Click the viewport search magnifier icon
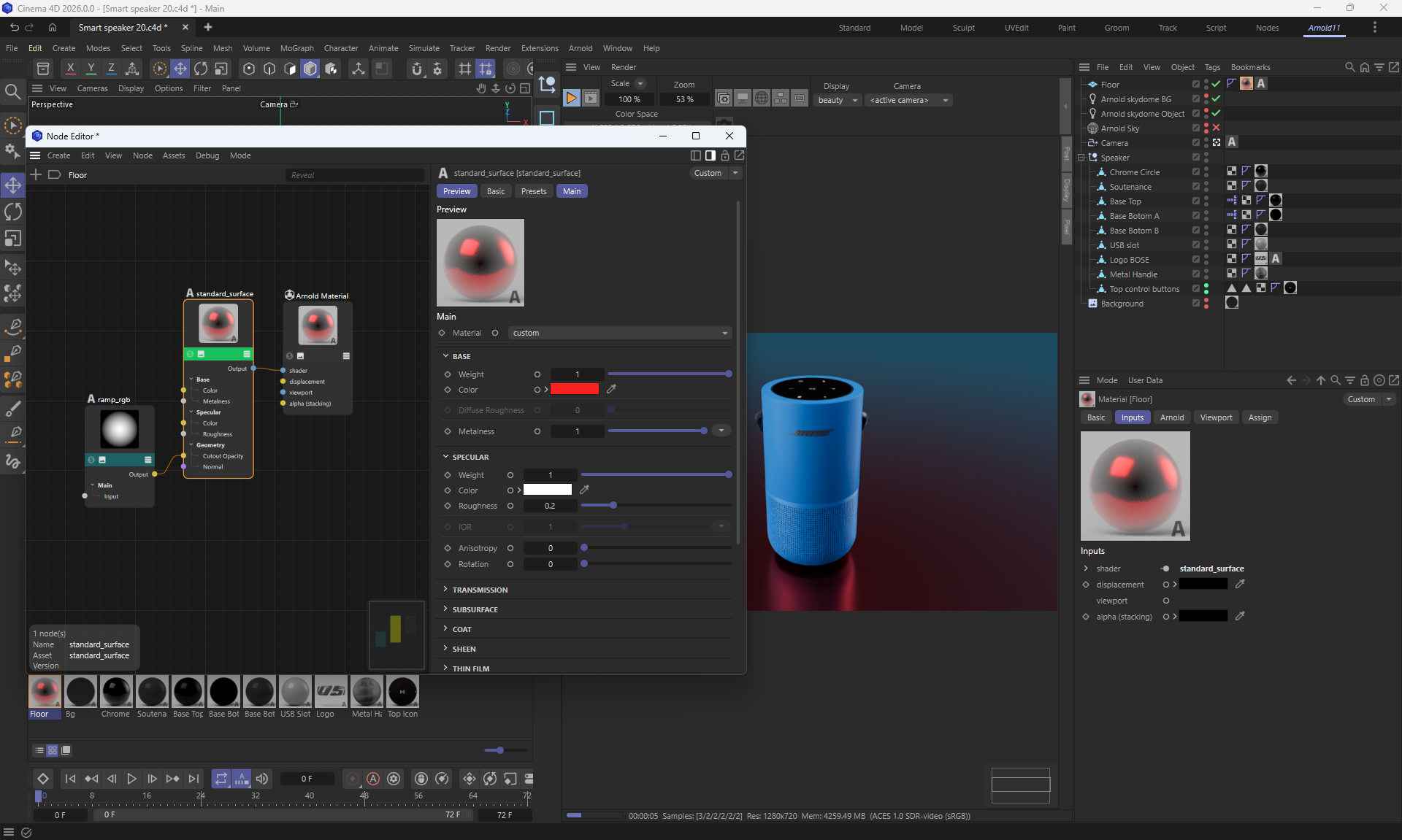The width and height of the screenshot is (1402, 840). pyautogui.click(x=12, y=92)
